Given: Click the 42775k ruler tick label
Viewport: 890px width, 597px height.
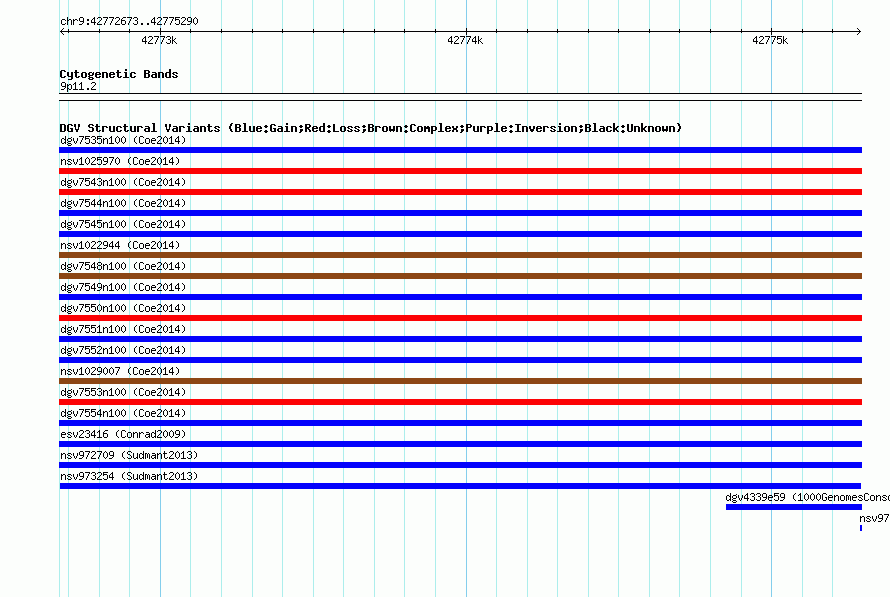Looking at the screenshot, I should (x=770, y=40).
